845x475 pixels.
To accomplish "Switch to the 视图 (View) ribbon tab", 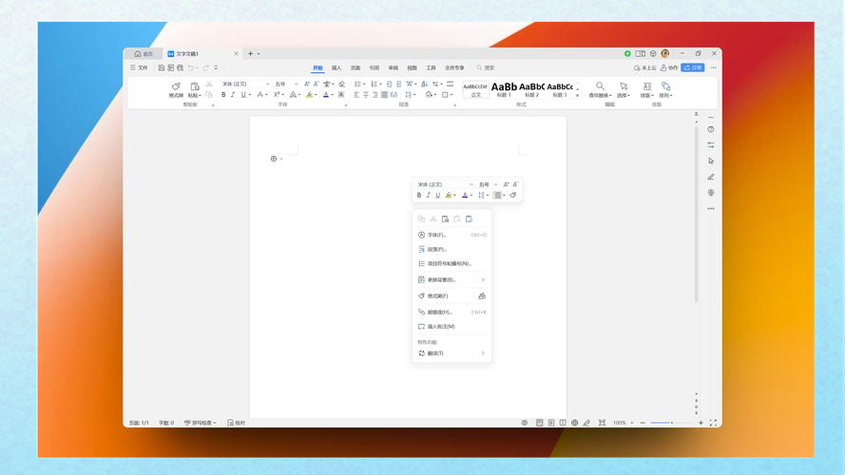I will click(x=412, y=68).
